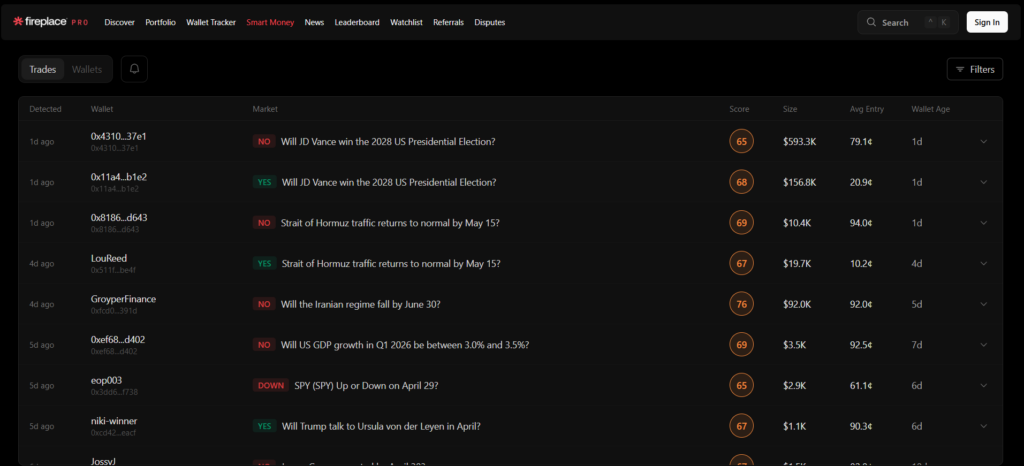Open 'SPY (SPY) Up or Down on April 29?'

[366, 386]
